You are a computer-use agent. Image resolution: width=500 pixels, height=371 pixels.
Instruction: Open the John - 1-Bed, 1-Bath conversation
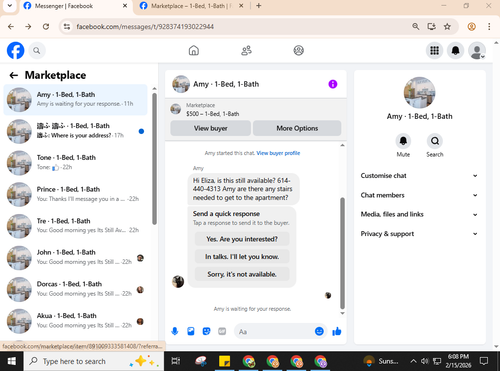[75, 258]
